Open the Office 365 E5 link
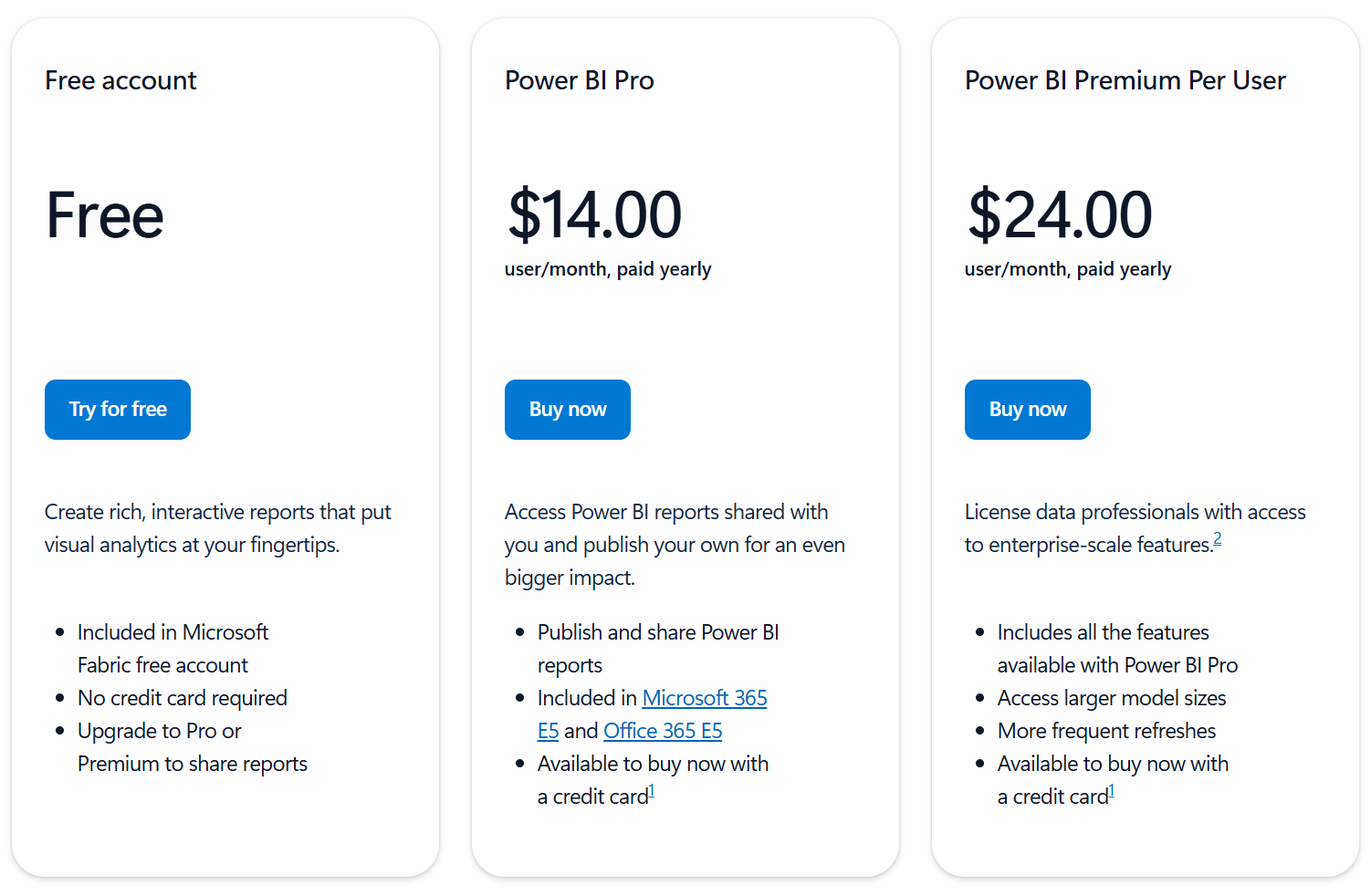The height and width of the screenshot is (896, 1371). point(663,731)
